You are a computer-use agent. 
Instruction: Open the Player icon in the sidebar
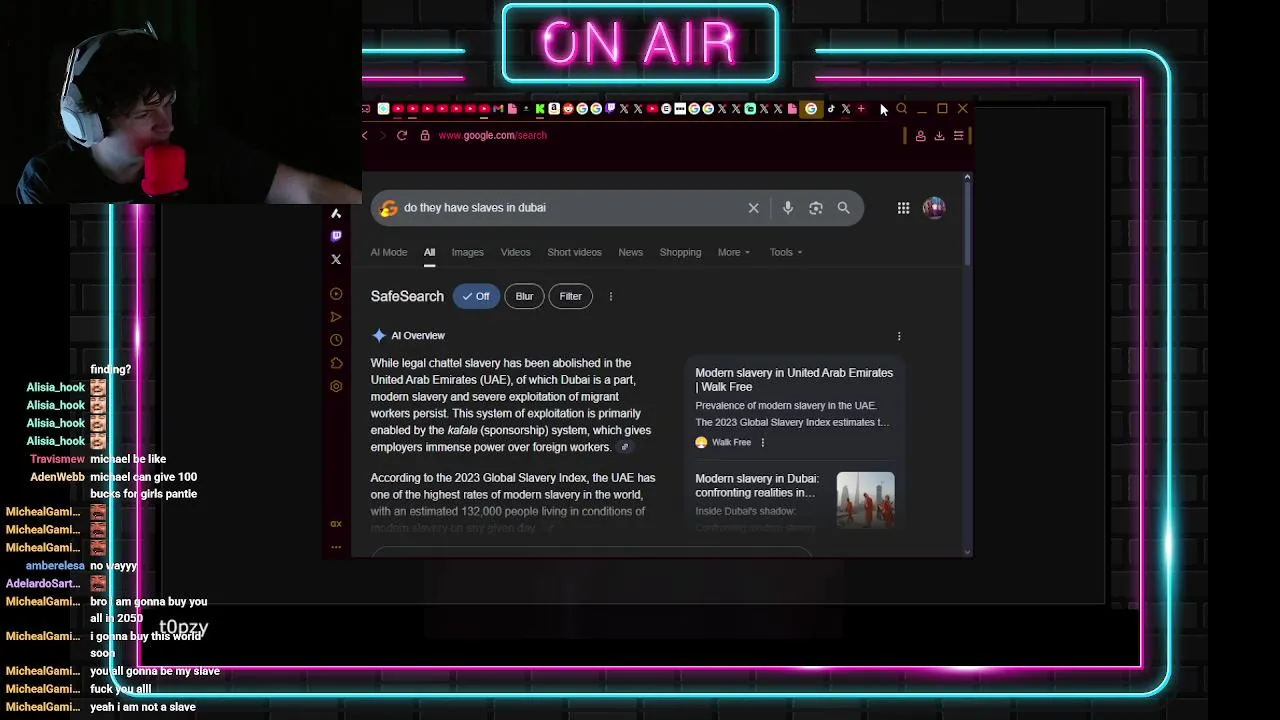pos(336,294)
